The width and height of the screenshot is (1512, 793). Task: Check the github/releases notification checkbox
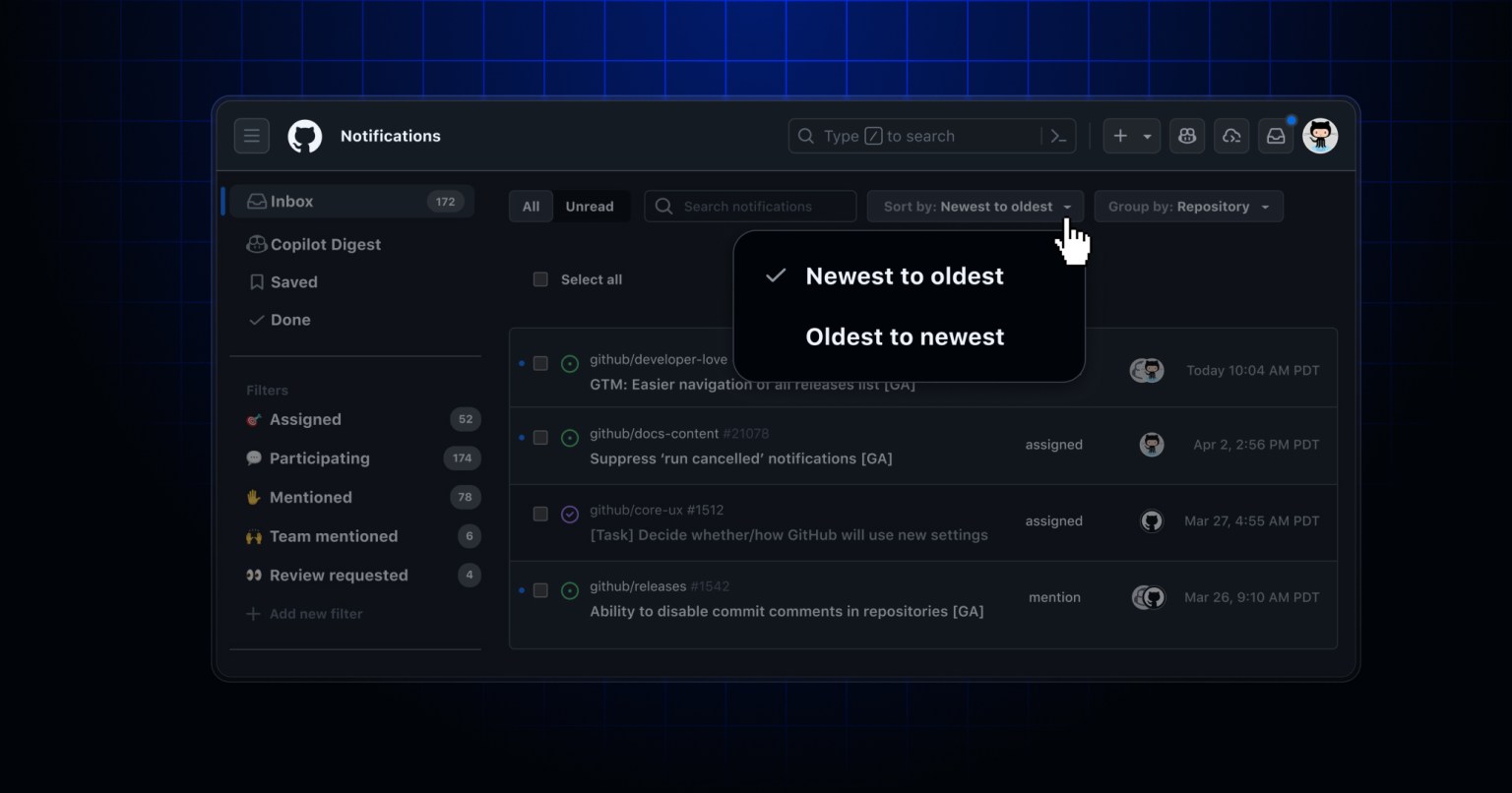click(540, 590)
